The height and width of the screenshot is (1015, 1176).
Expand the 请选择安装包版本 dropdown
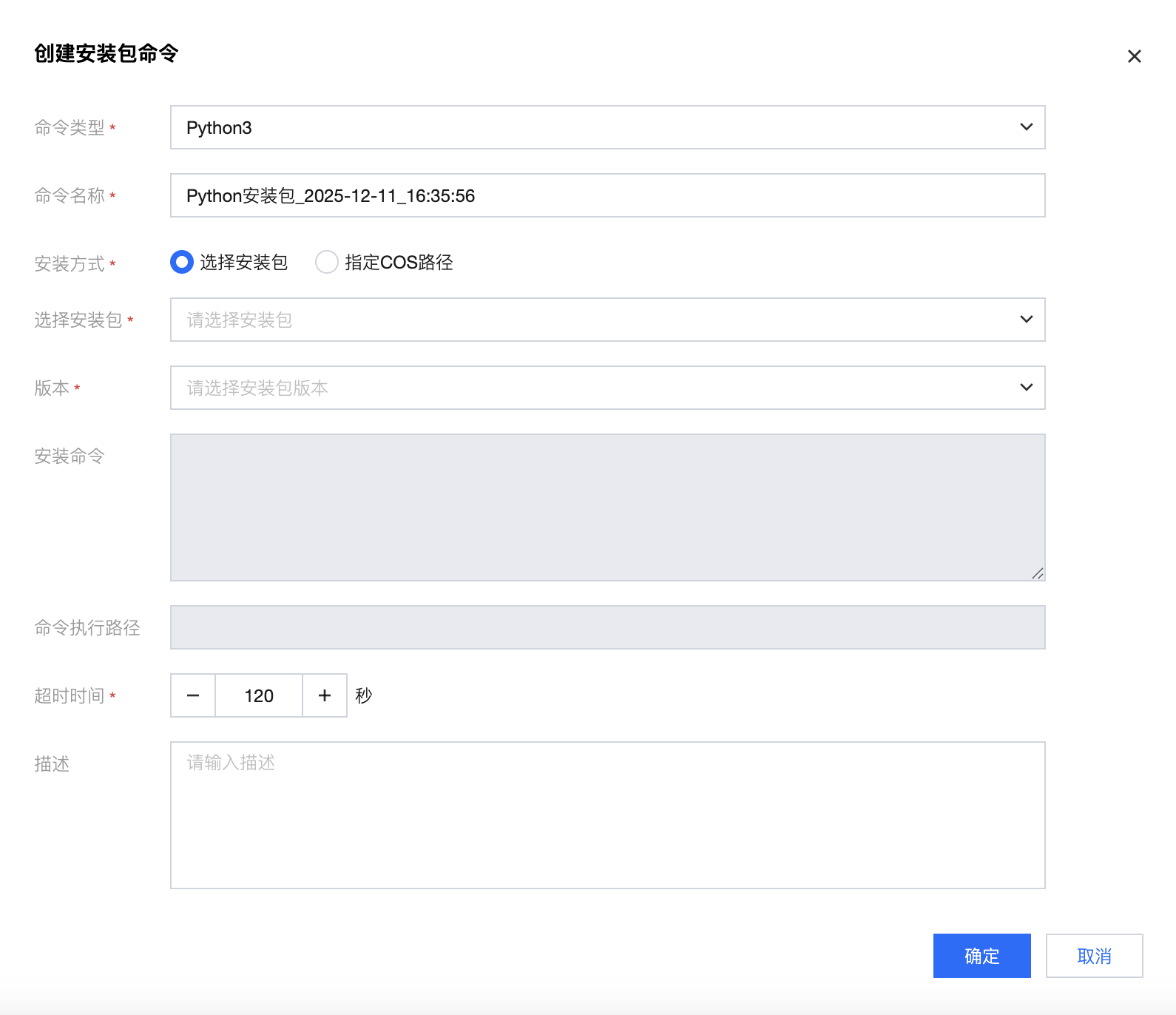click(x=592, y=388)
